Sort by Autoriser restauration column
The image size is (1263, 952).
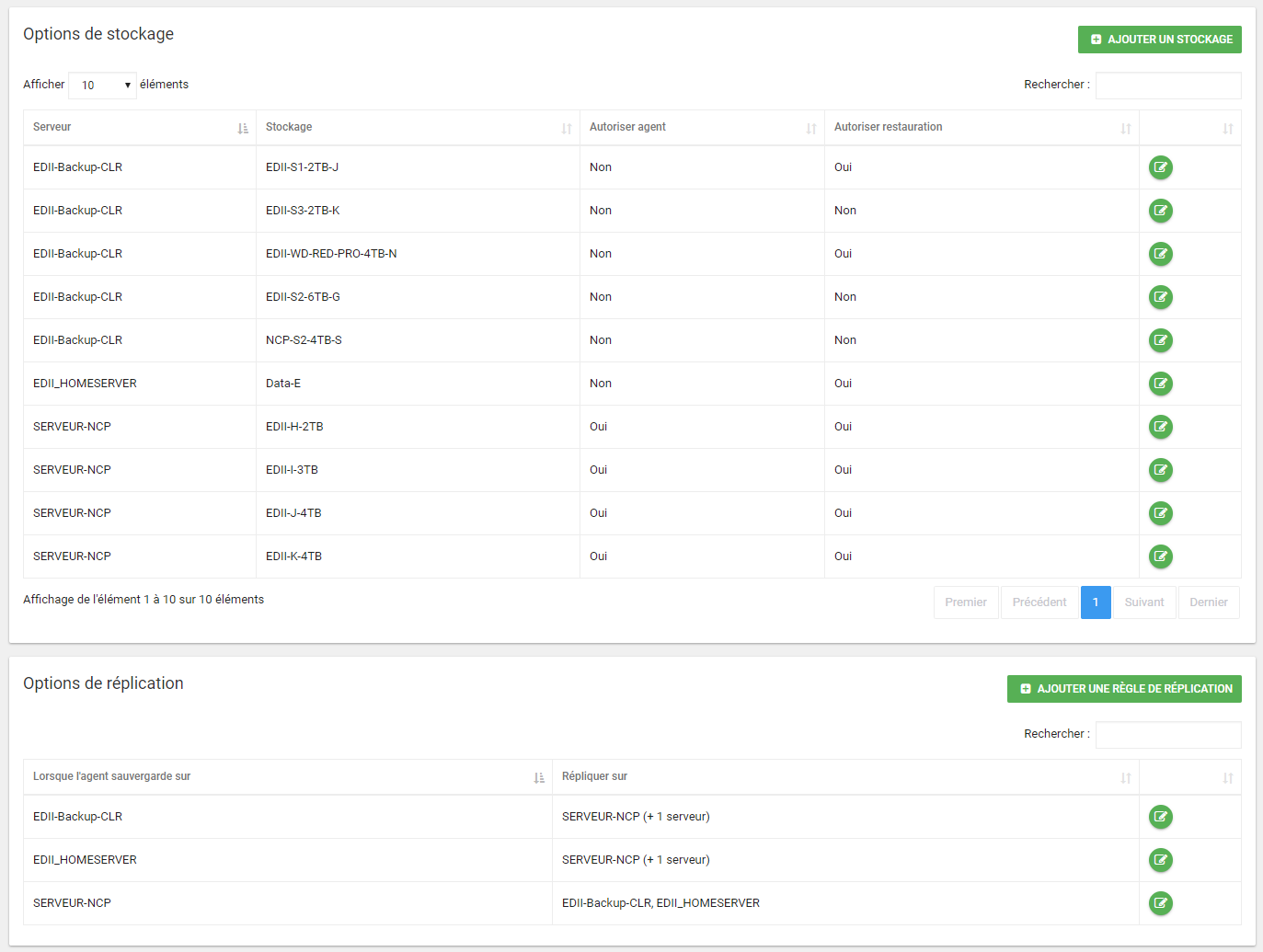pos(982,128)
